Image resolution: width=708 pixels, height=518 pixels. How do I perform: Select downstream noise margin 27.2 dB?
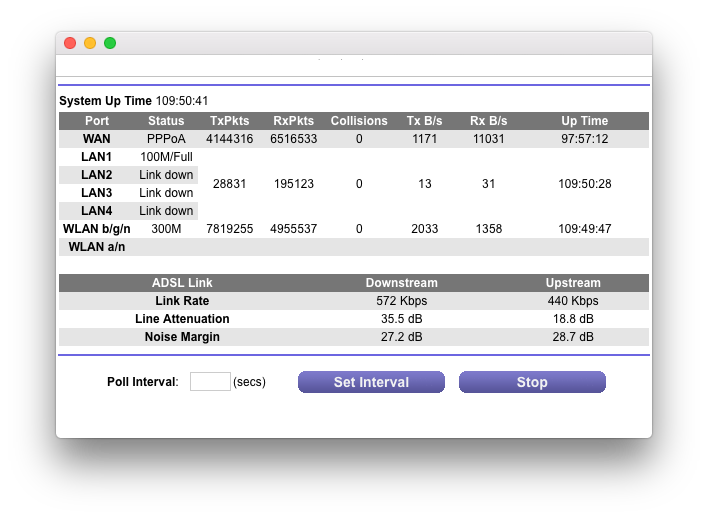pos(401,337)
